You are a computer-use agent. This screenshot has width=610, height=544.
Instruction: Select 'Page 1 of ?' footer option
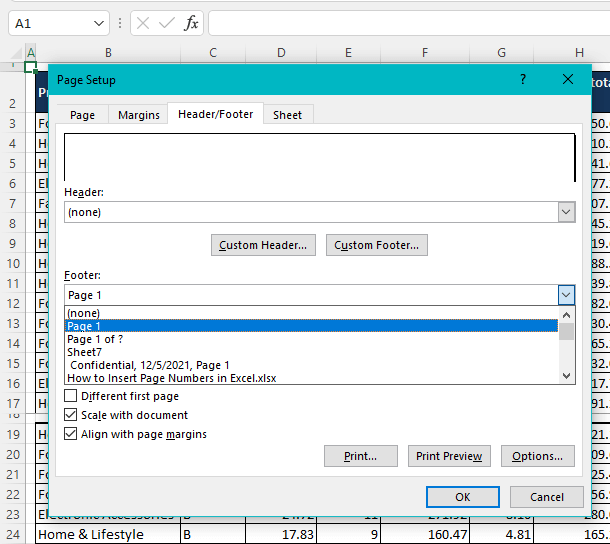[x=311, y=339]
